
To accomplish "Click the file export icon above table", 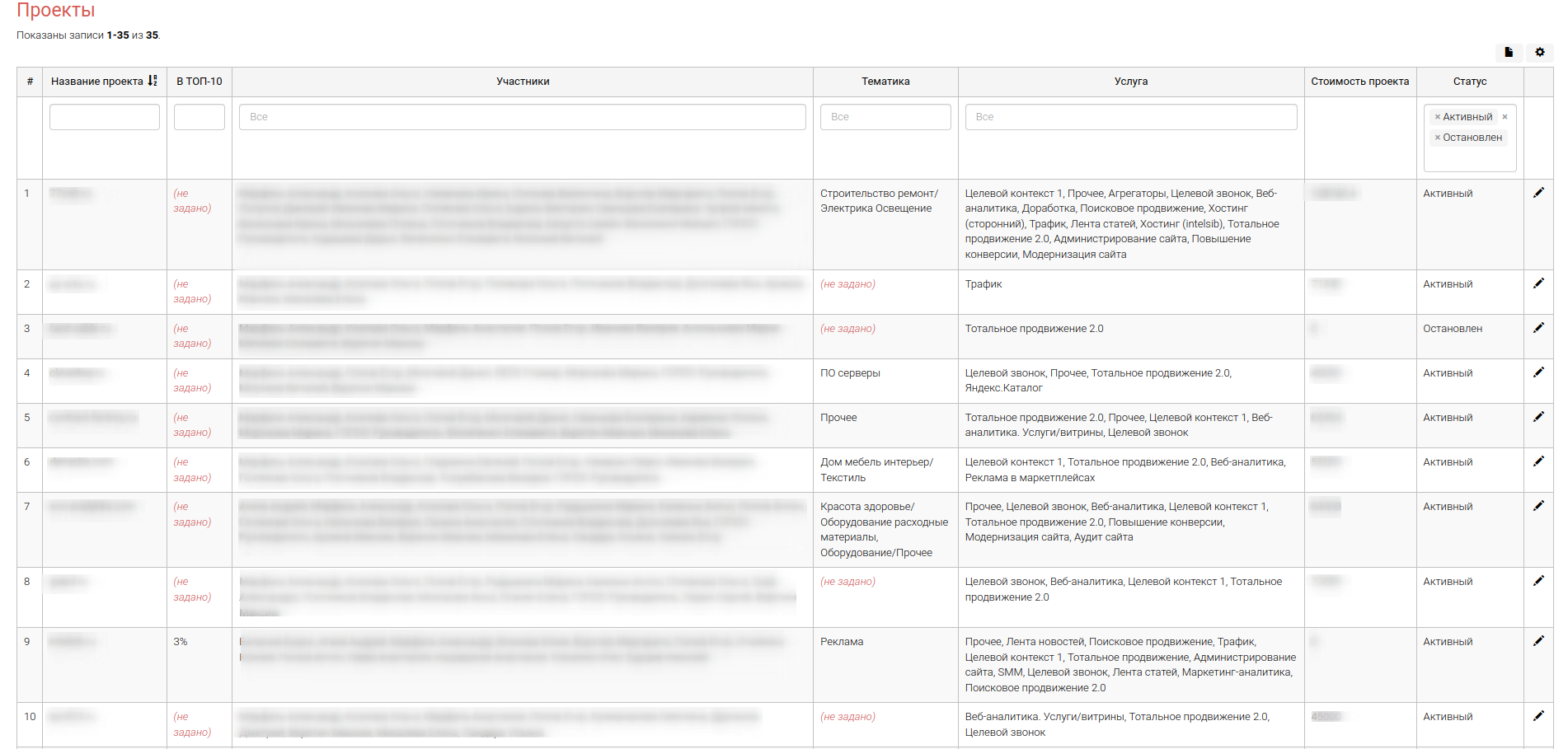I will 1509,52.
